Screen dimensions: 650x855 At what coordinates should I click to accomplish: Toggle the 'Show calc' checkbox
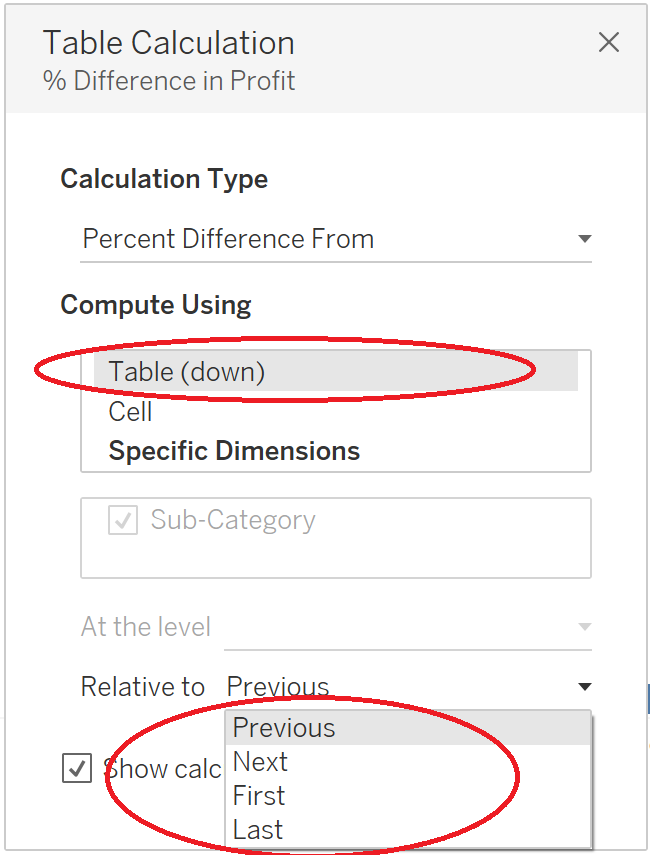coord(77,769)
